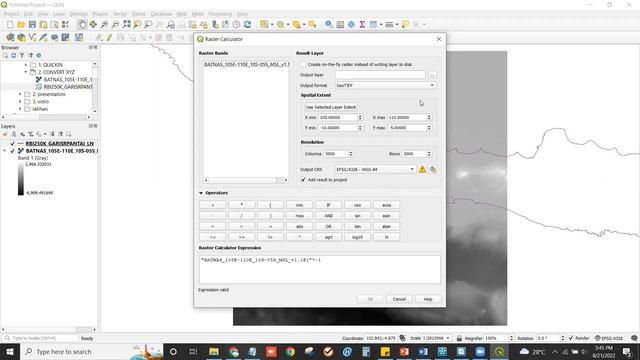Click the Columns stepper arrows

point(350,154)
